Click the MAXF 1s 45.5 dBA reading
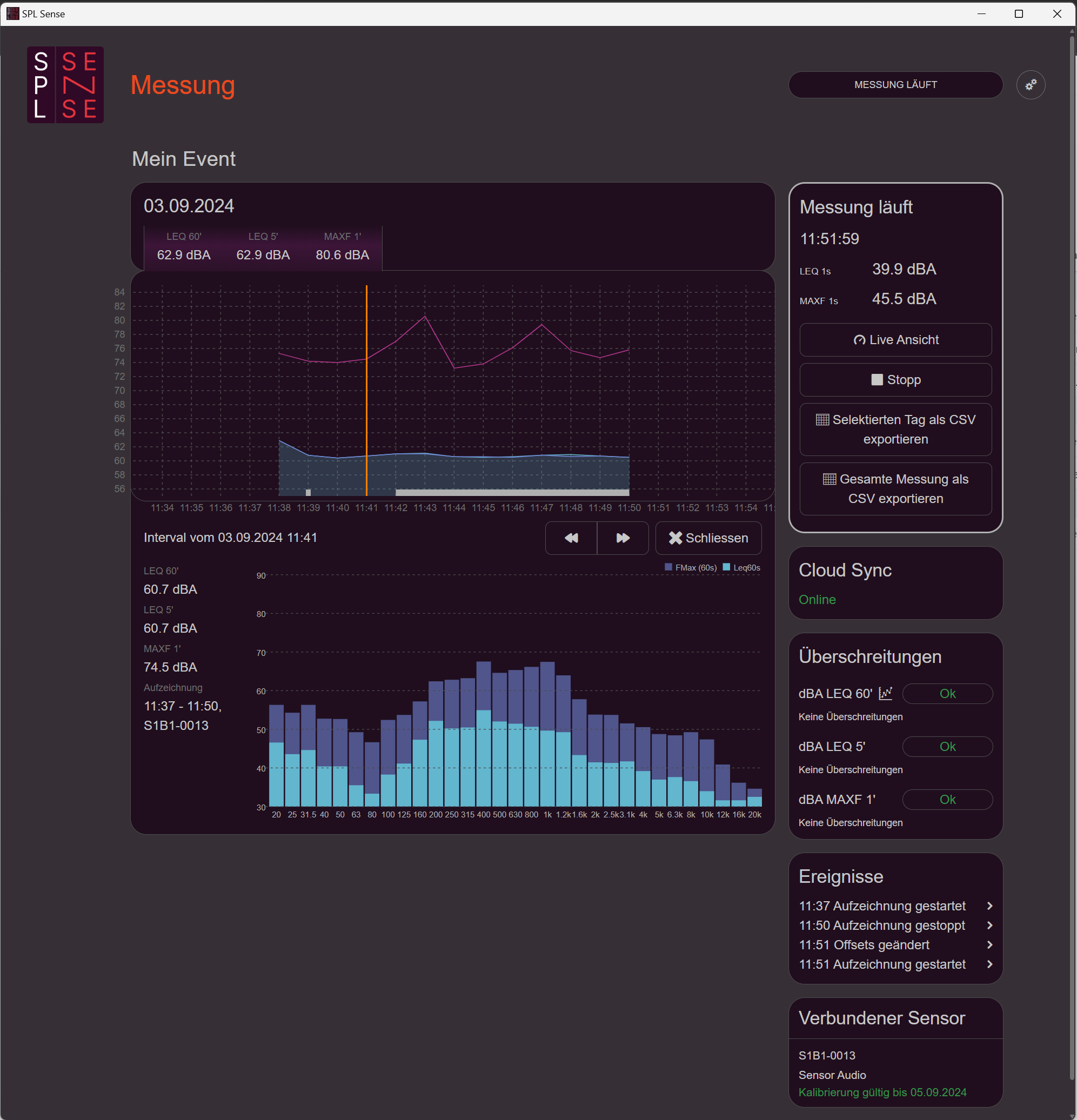Viewport: 1077px width, 1120px height. click(x=904, y=299)
